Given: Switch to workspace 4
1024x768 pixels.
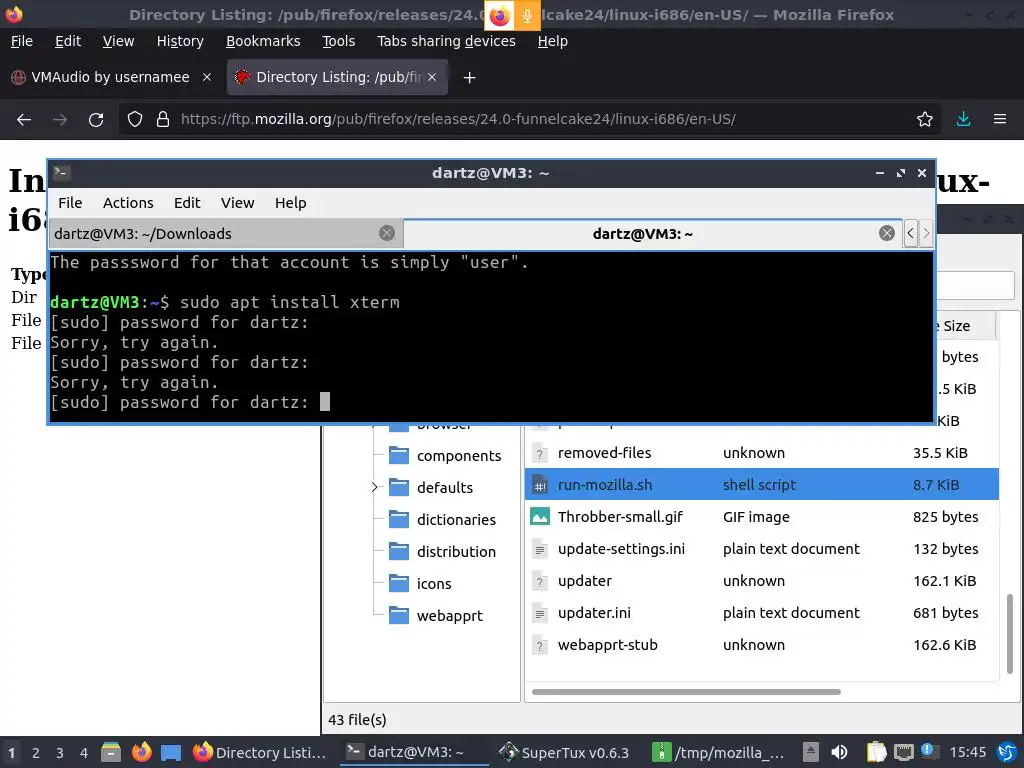Looking at the screenshot, I should tap(84, 753).
